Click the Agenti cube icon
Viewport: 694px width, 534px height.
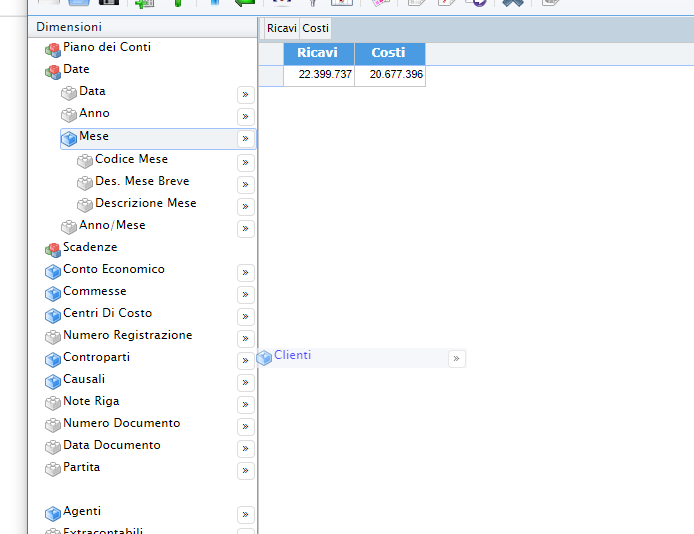point(52,513)
